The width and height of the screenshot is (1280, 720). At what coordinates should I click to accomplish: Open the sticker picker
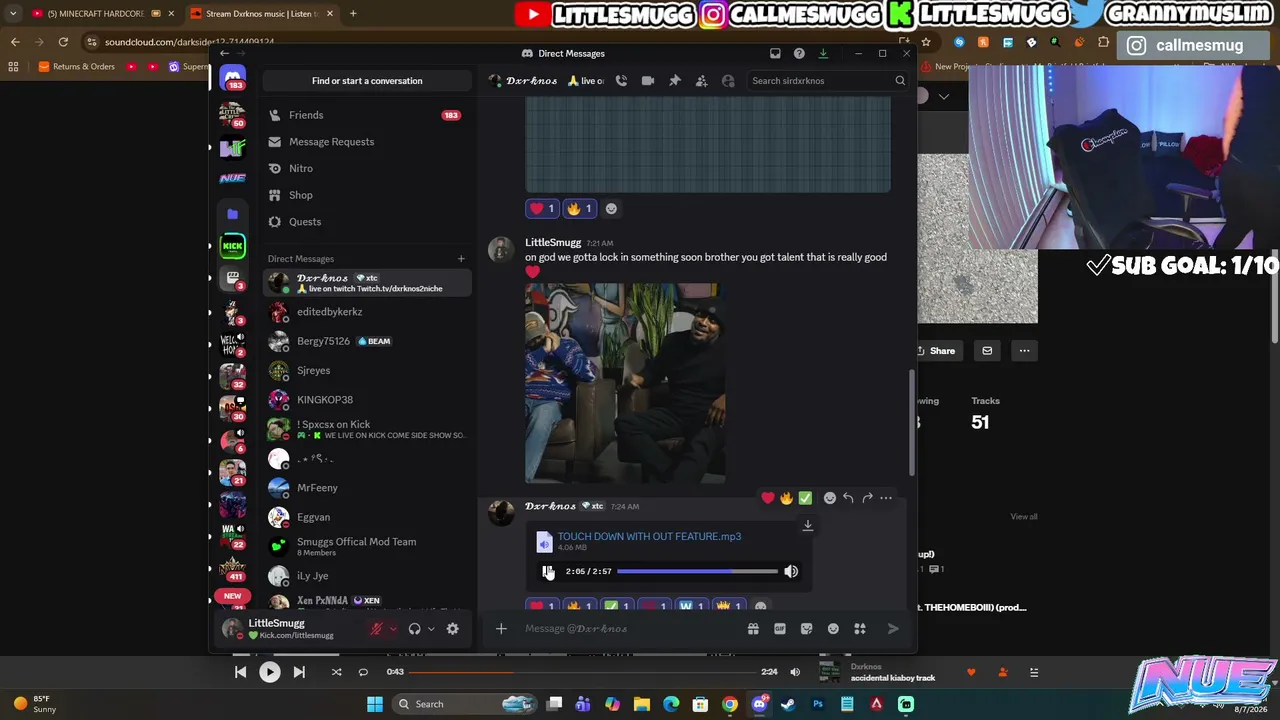click(x=806, y=629)
